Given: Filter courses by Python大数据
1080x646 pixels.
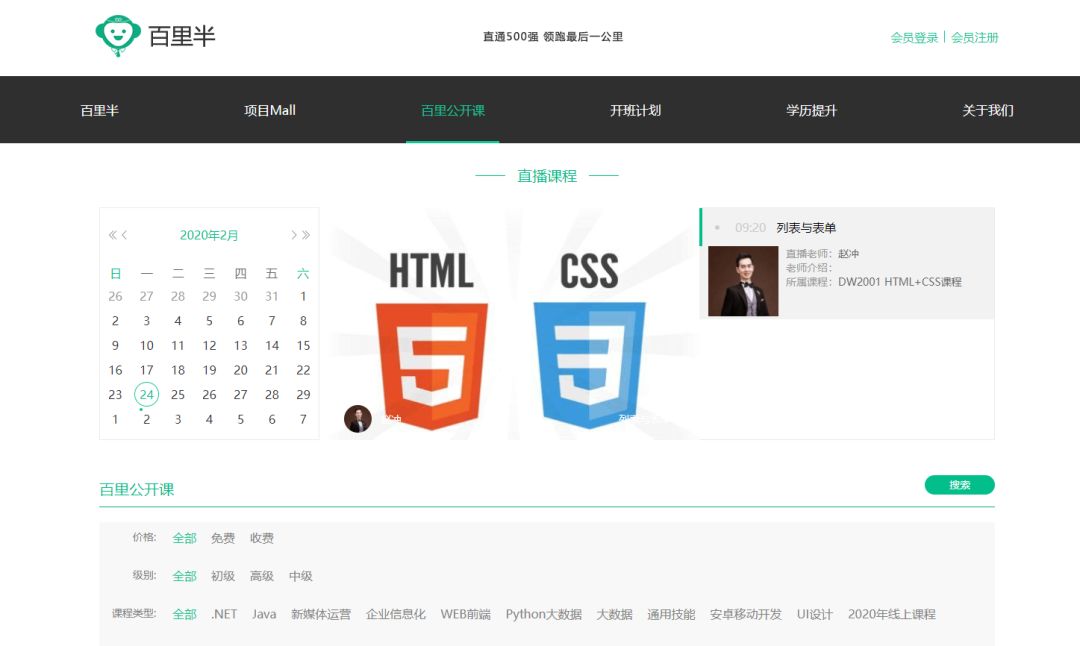Looking at the screenshot, I should tap(543, 614).
